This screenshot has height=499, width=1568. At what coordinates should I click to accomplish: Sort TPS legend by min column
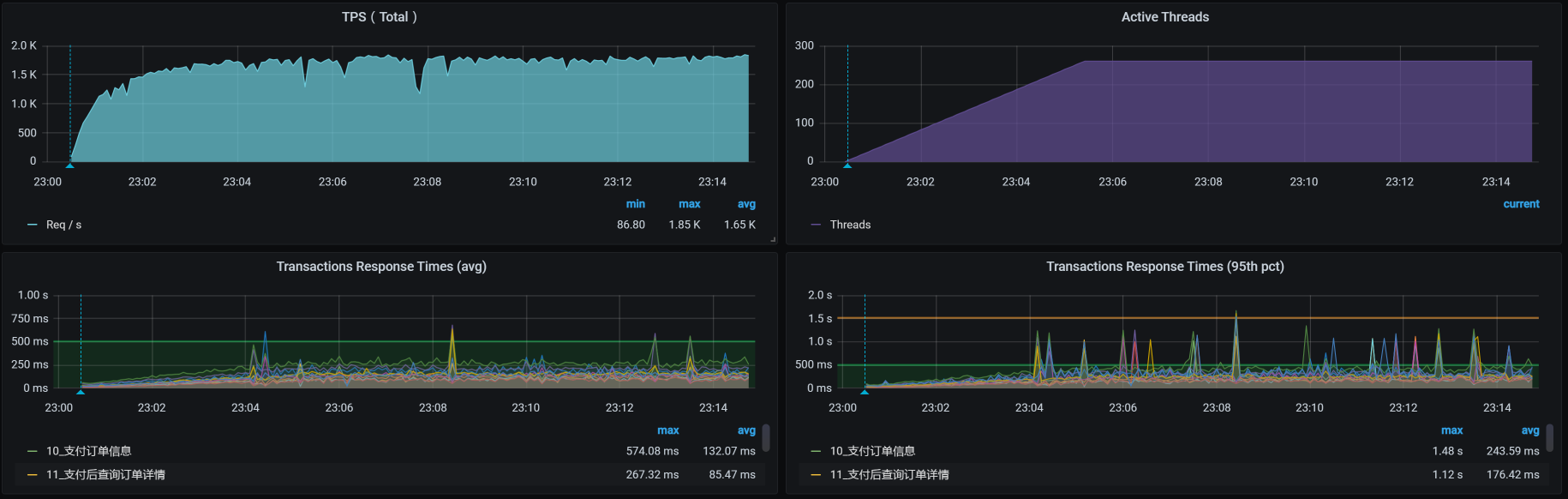coord(635,204)
